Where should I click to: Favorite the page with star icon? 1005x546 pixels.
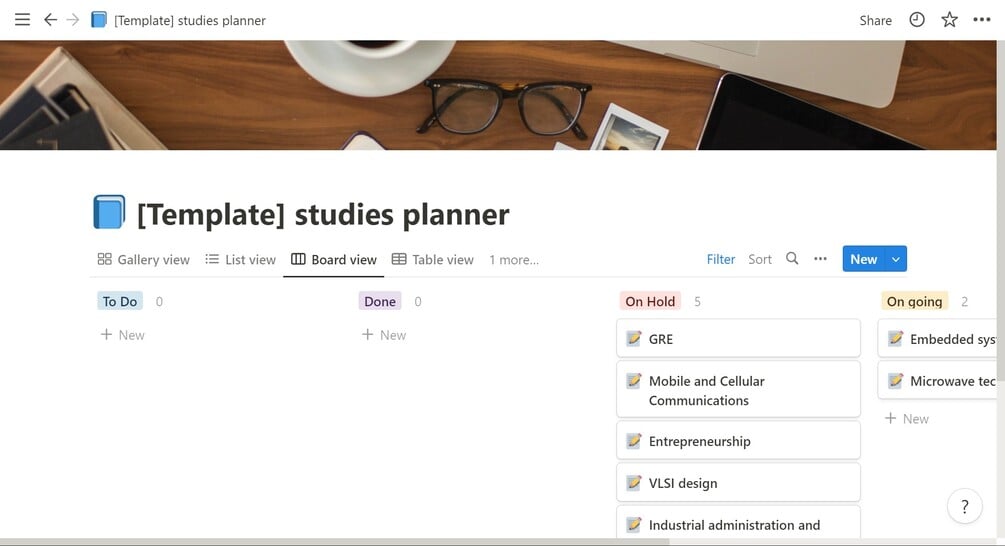click(x=949, y=20)
